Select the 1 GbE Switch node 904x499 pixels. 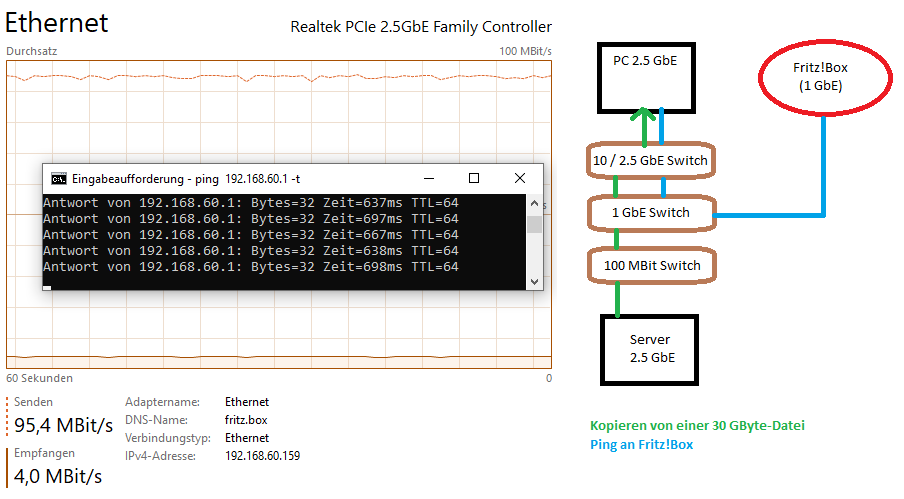click(x=651, y=212)
